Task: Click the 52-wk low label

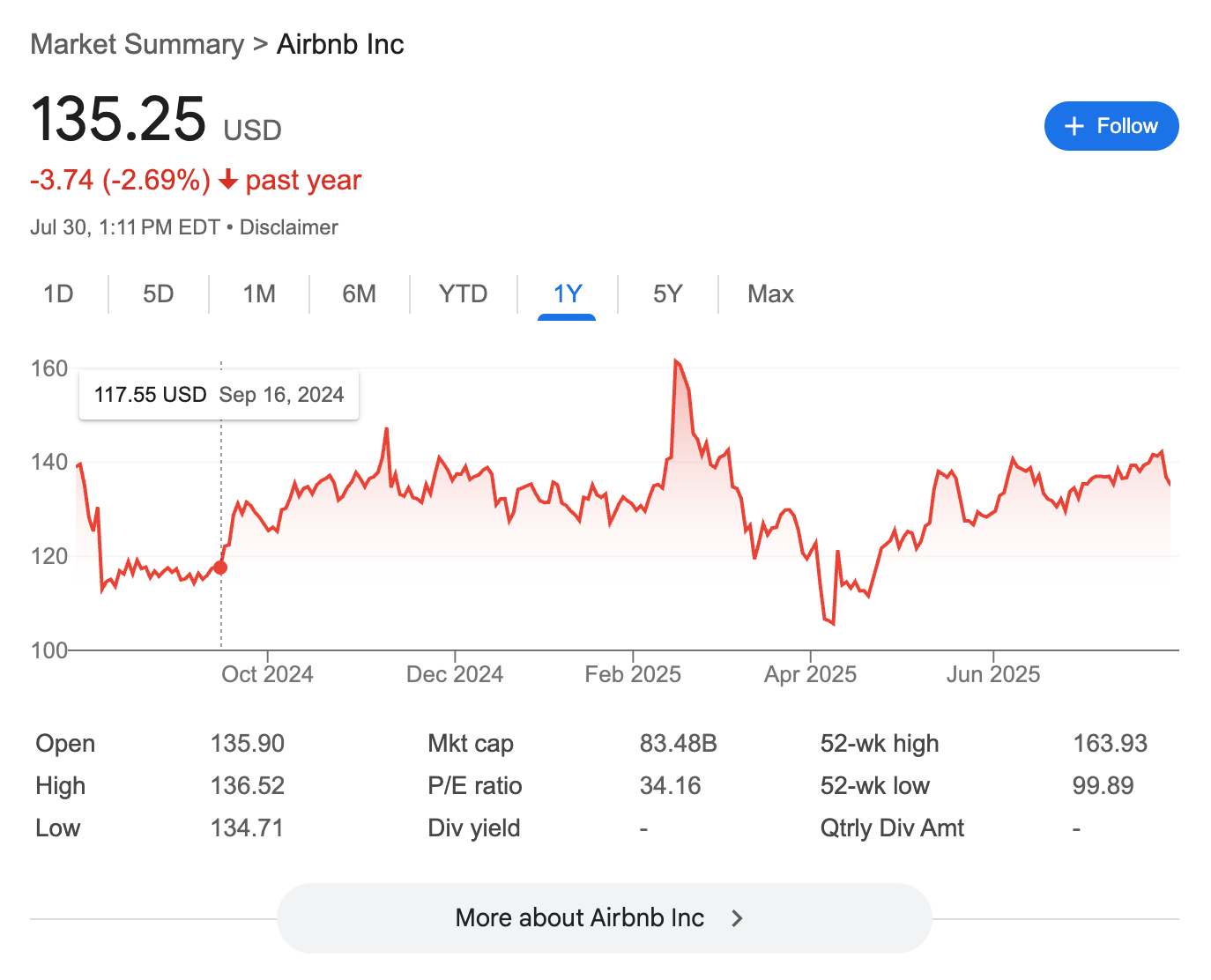Action: click(x=875, y=786)
